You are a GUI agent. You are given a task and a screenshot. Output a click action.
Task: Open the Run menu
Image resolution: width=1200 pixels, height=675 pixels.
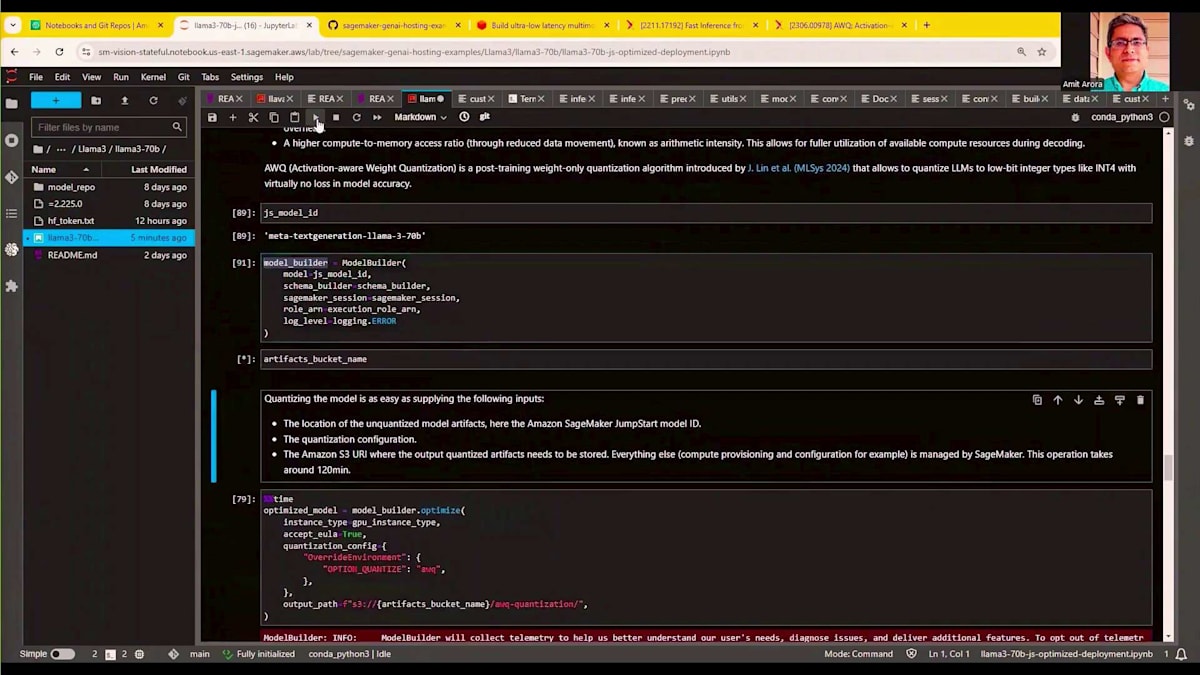click(x=121, y=77)
